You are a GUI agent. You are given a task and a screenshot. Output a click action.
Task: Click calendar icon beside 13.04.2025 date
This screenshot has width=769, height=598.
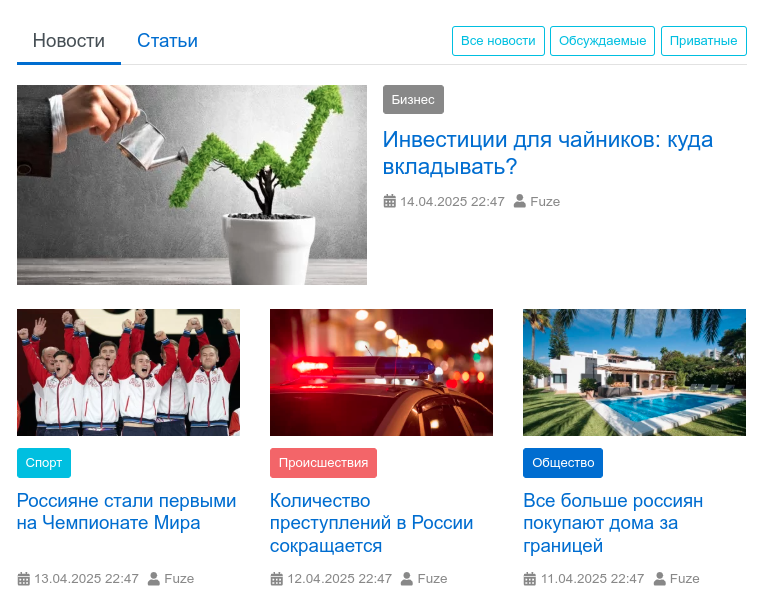tap(24, 579)
